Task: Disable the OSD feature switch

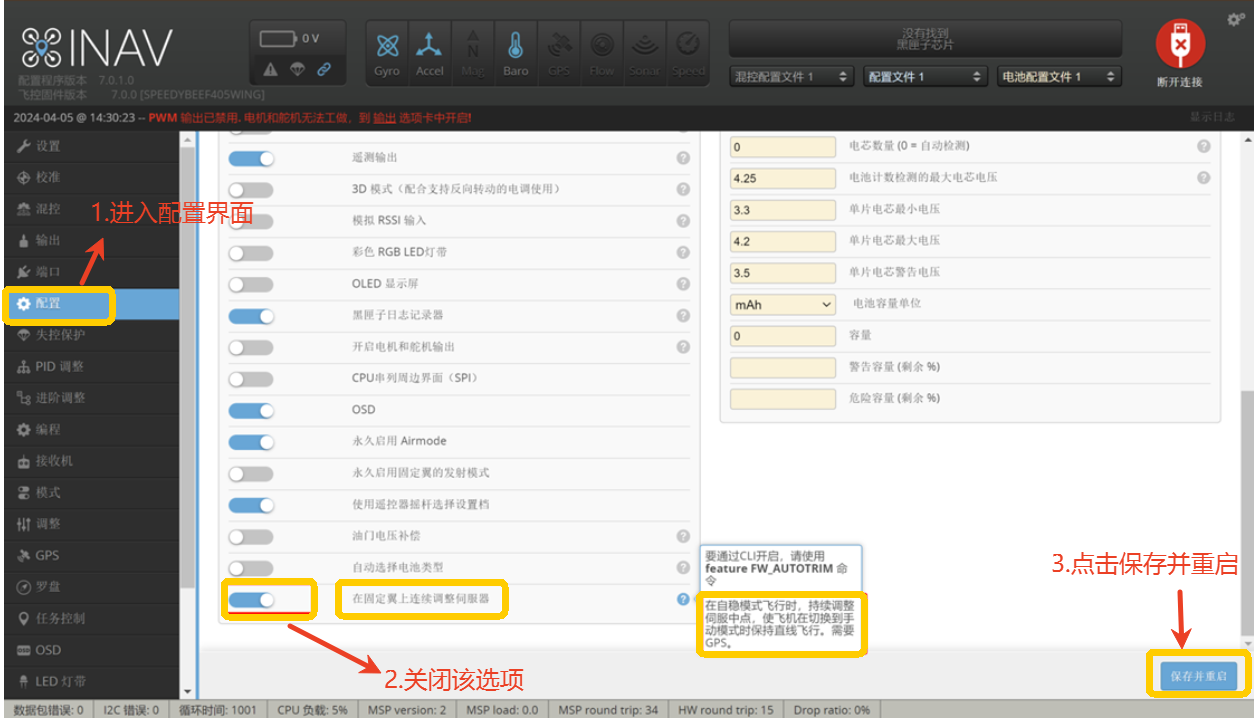Action: pyautogui.click(x=251, y=410)
